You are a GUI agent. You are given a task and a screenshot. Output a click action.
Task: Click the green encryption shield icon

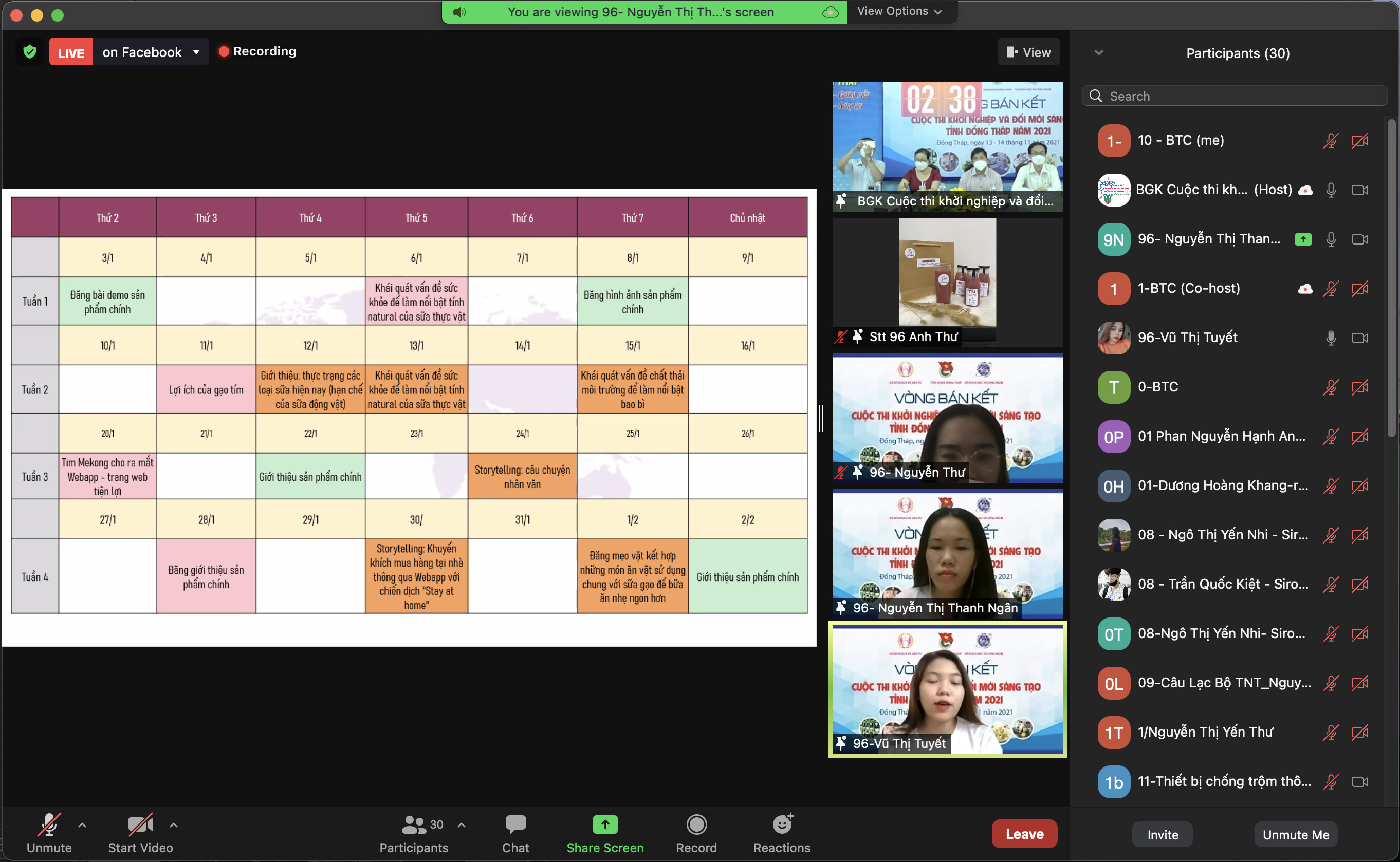click(30, 52)
